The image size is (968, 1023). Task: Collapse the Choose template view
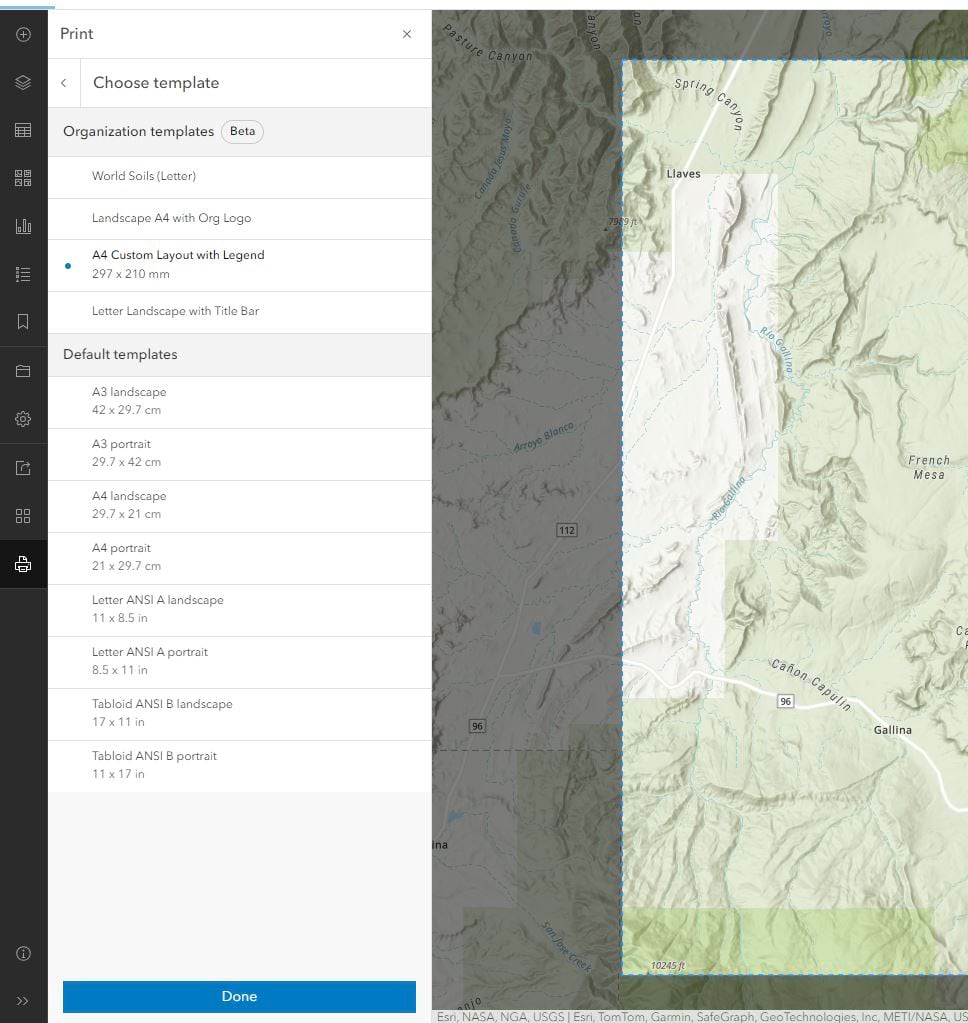point(63,82)
